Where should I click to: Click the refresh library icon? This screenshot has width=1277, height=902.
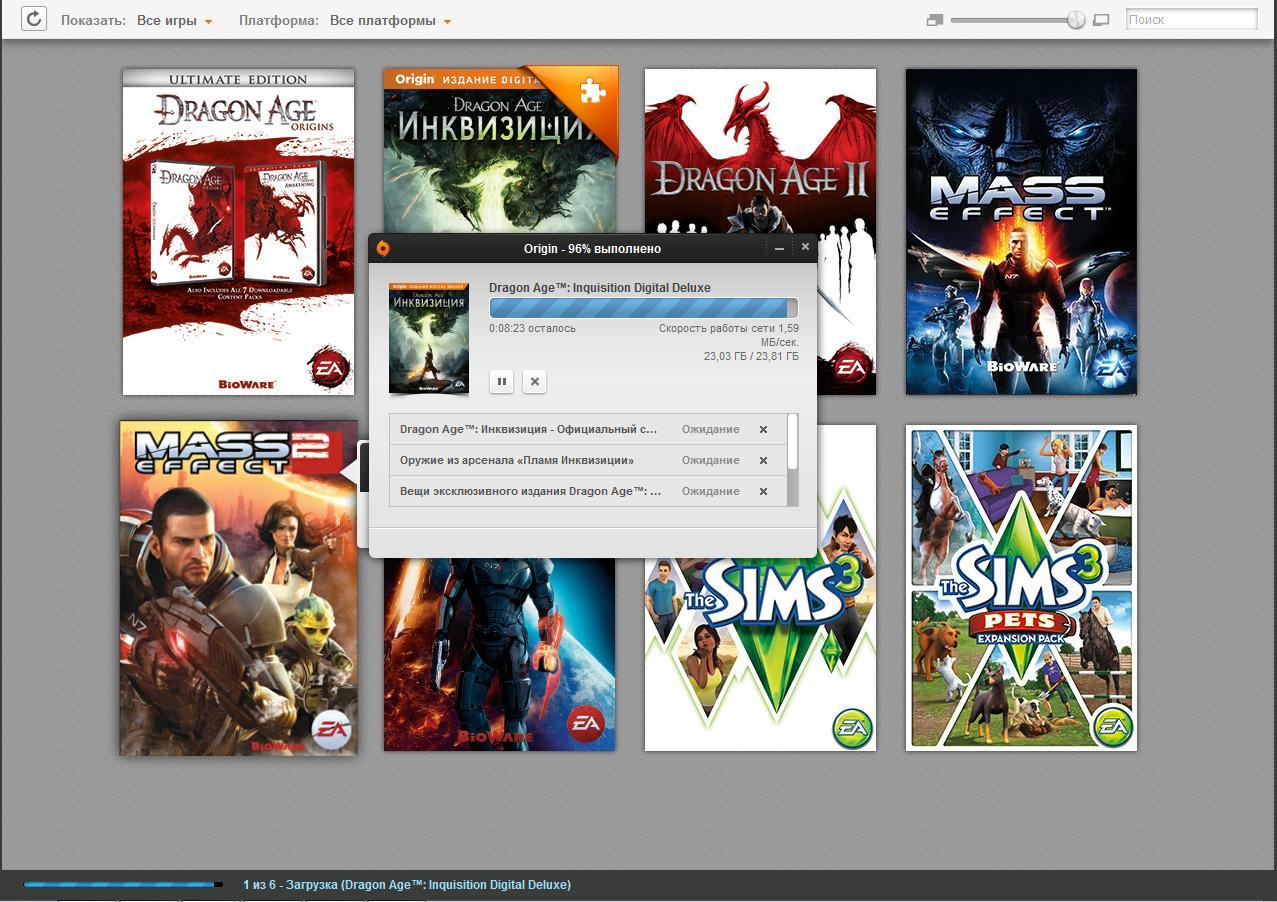[x=34, y=19]
